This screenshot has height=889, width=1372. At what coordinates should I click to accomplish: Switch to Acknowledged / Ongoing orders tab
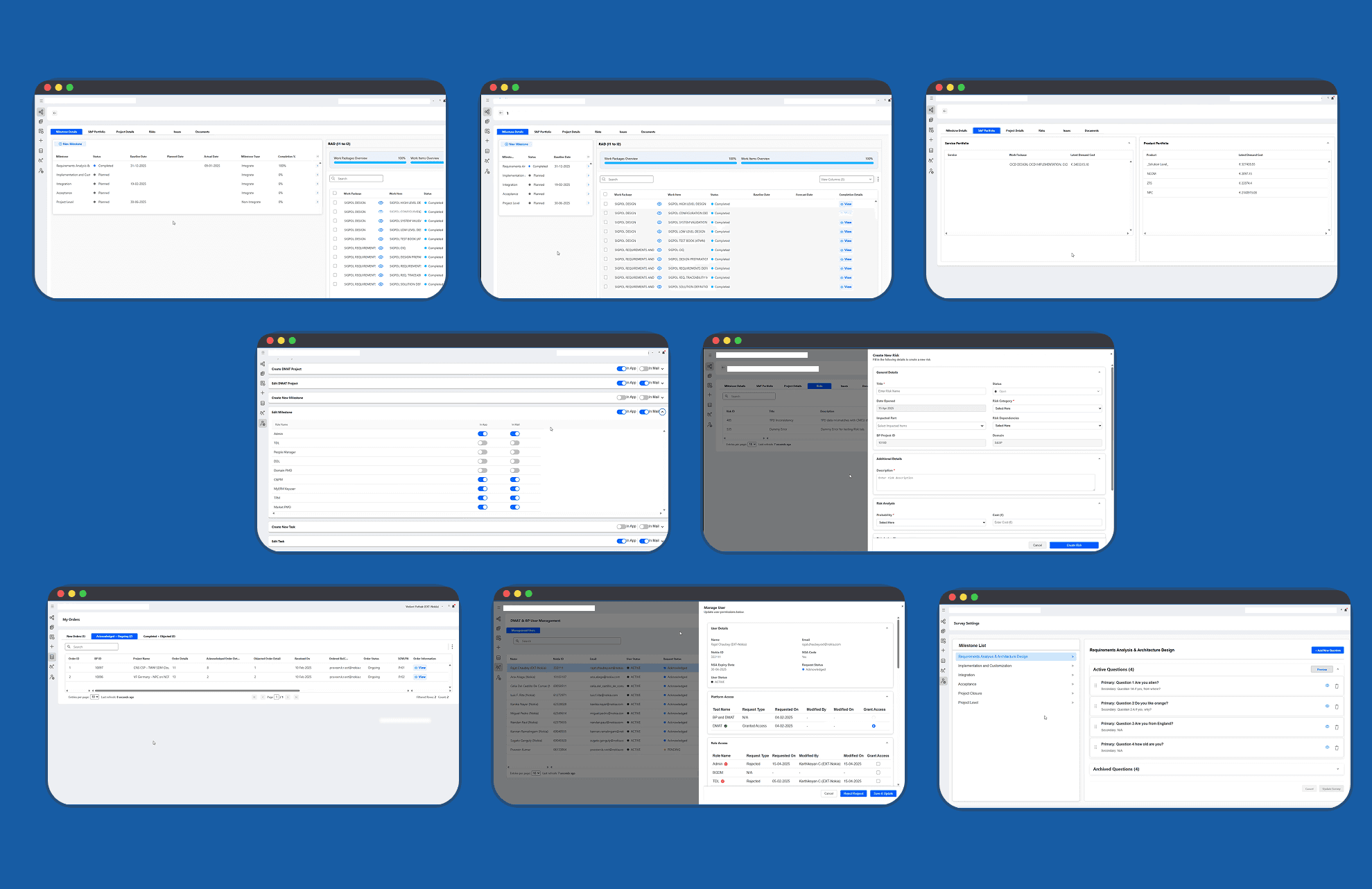point(114,636)
